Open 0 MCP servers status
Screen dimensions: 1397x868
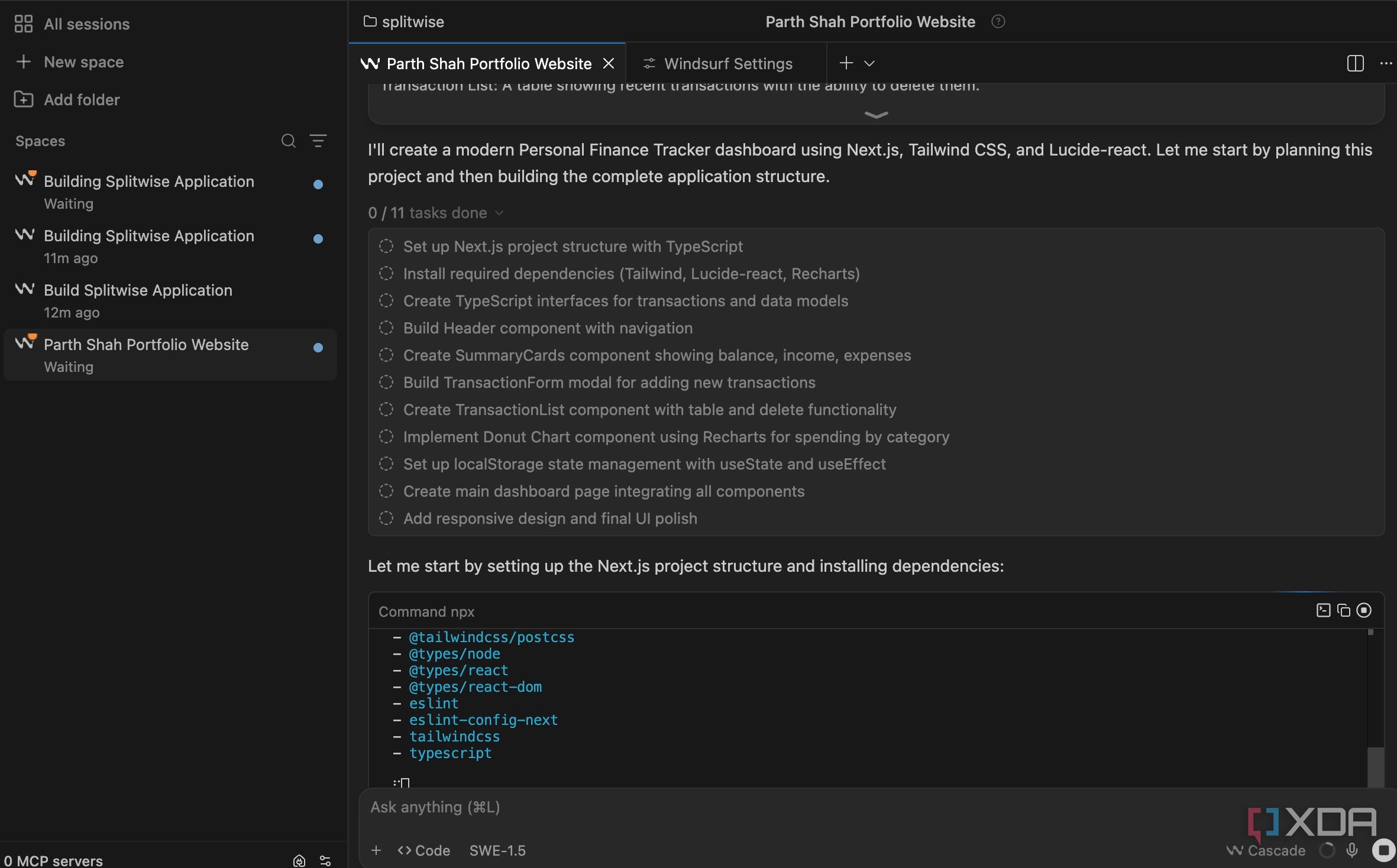tap(53, 860)
